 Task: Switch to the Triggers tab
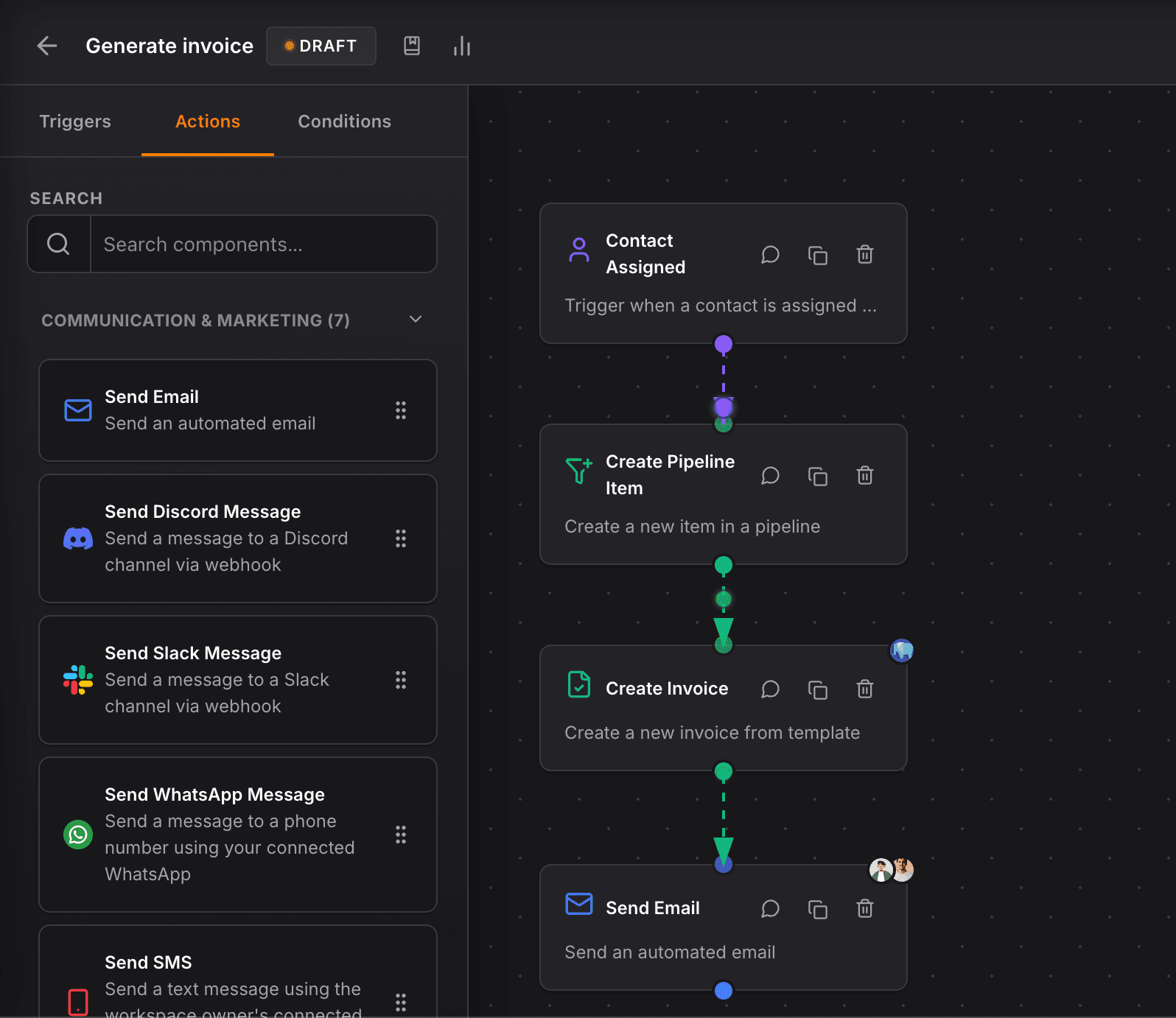(x=75, y=122)
